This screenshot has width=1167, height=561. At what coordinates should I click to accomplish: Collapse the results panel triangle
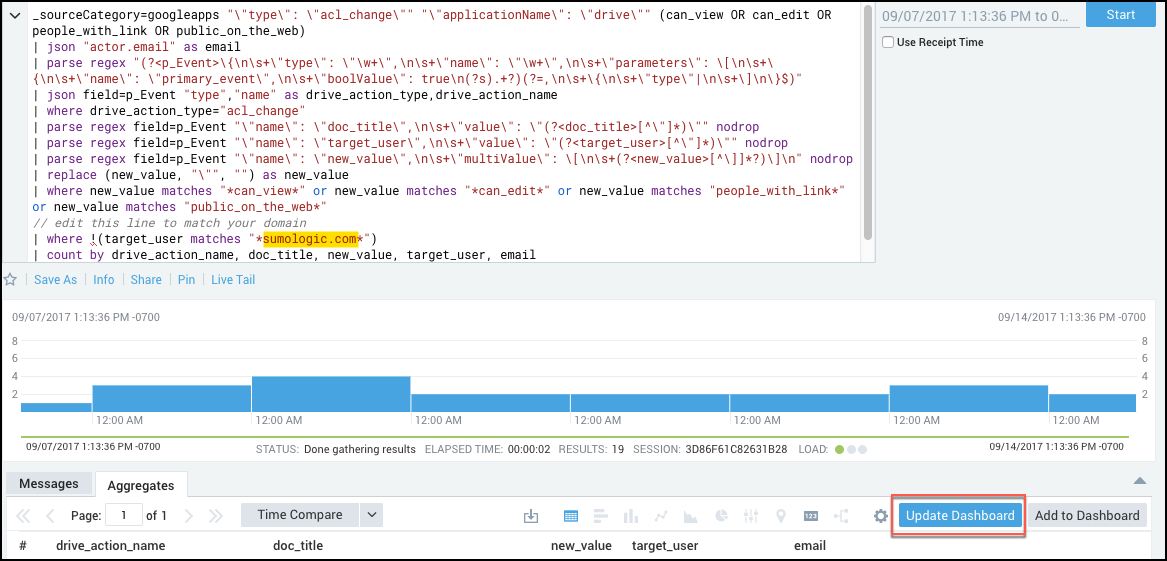pos(1139,481)
